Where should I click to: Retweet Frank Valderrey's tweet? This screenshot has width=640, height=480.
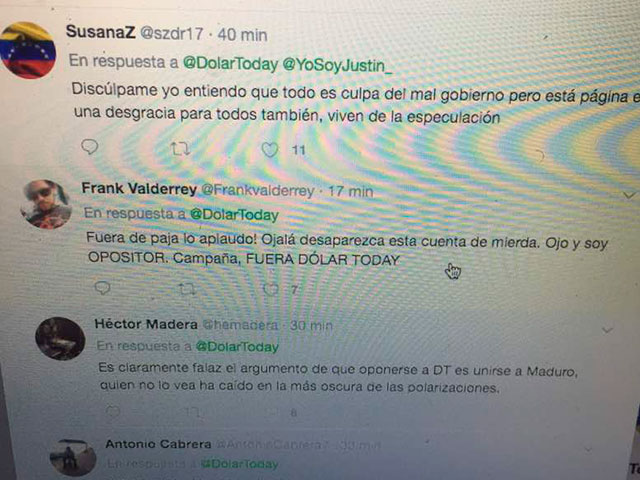(x=187, y=289)
